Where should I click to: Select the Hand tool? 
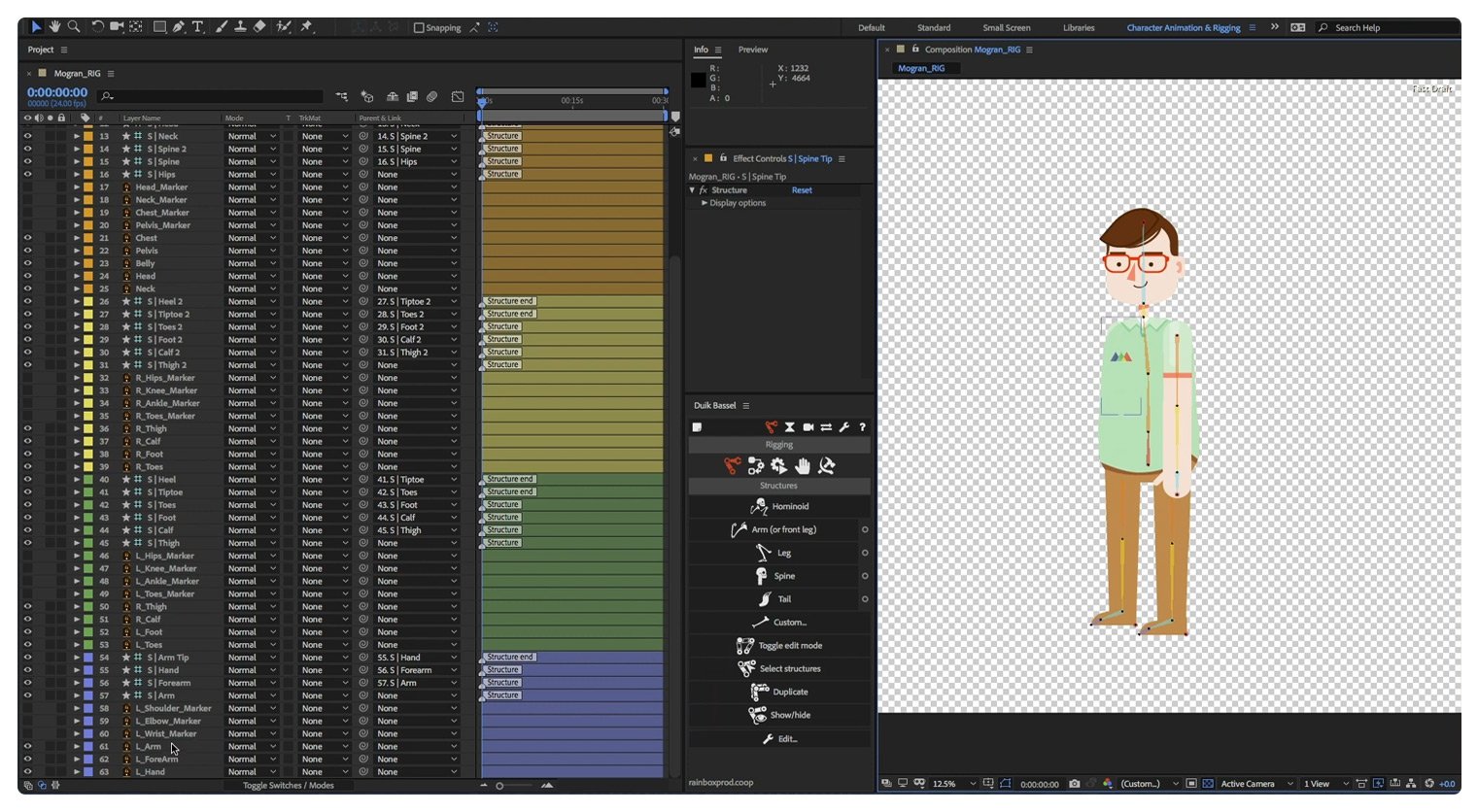click(x=55, y=26)
